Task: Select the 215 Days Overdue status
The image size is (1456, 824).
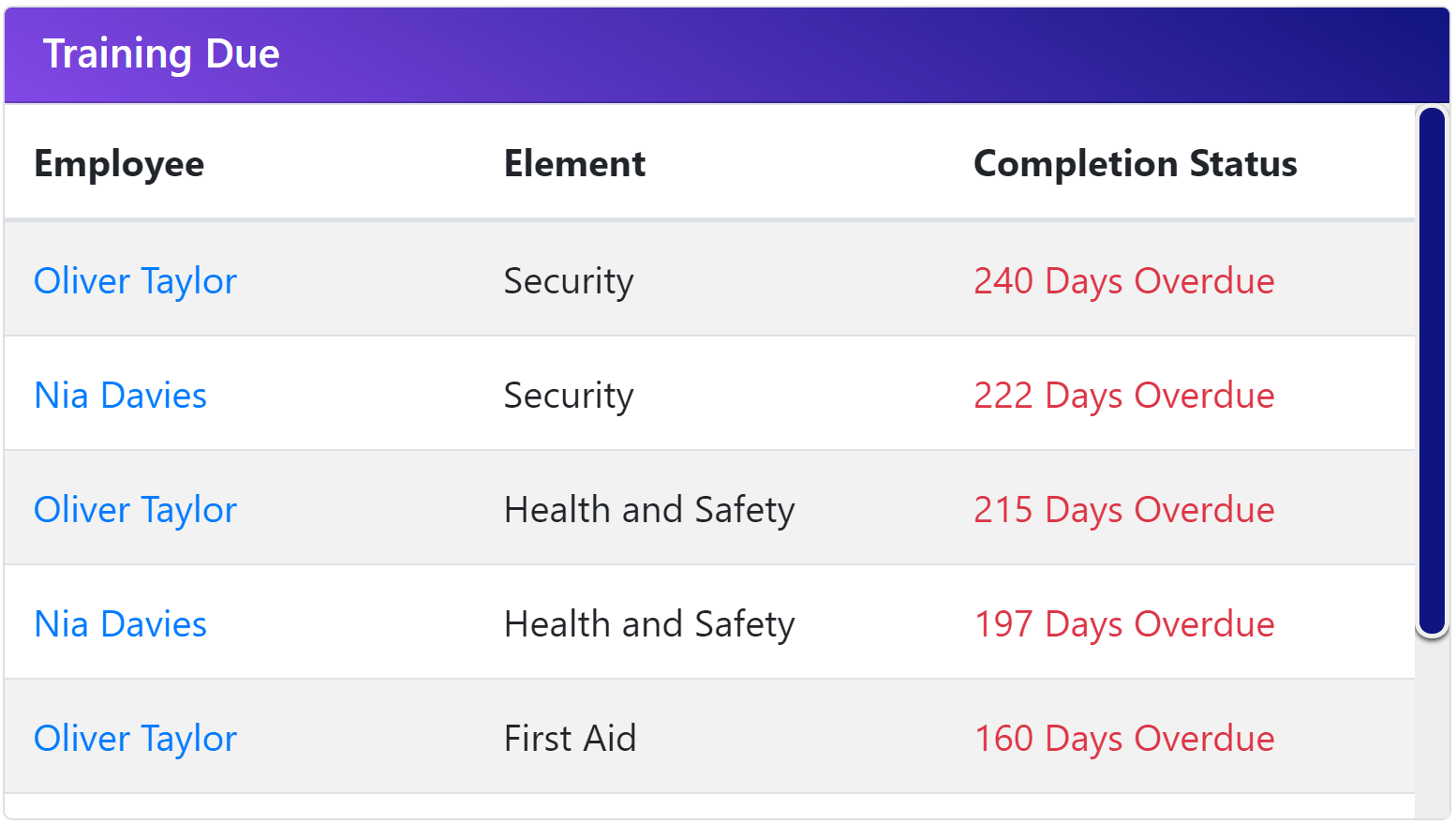Action: click(x=1123, y=510)
